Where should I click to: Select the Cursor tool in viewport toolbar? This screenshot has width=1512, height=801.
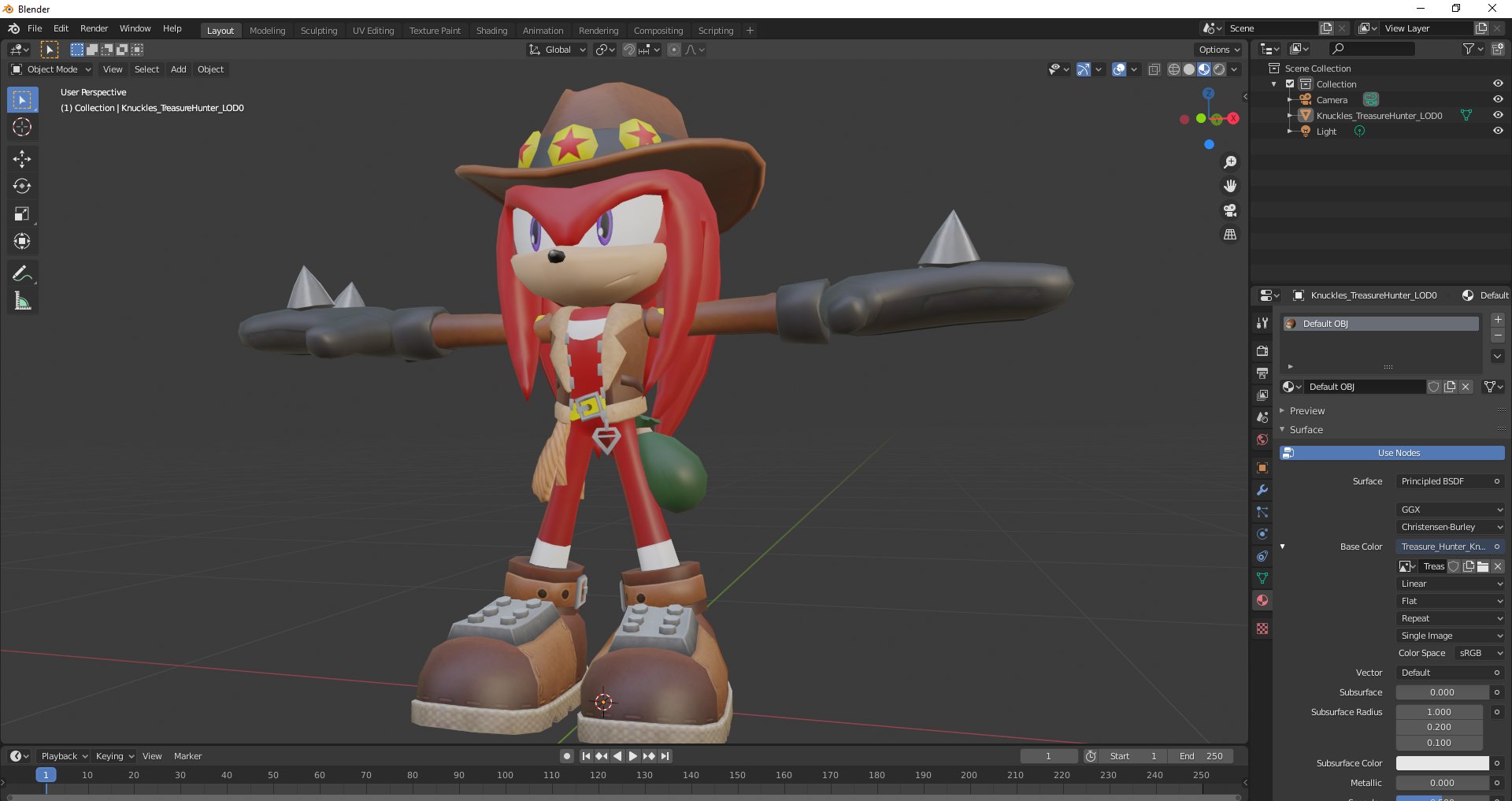(22, 127)
